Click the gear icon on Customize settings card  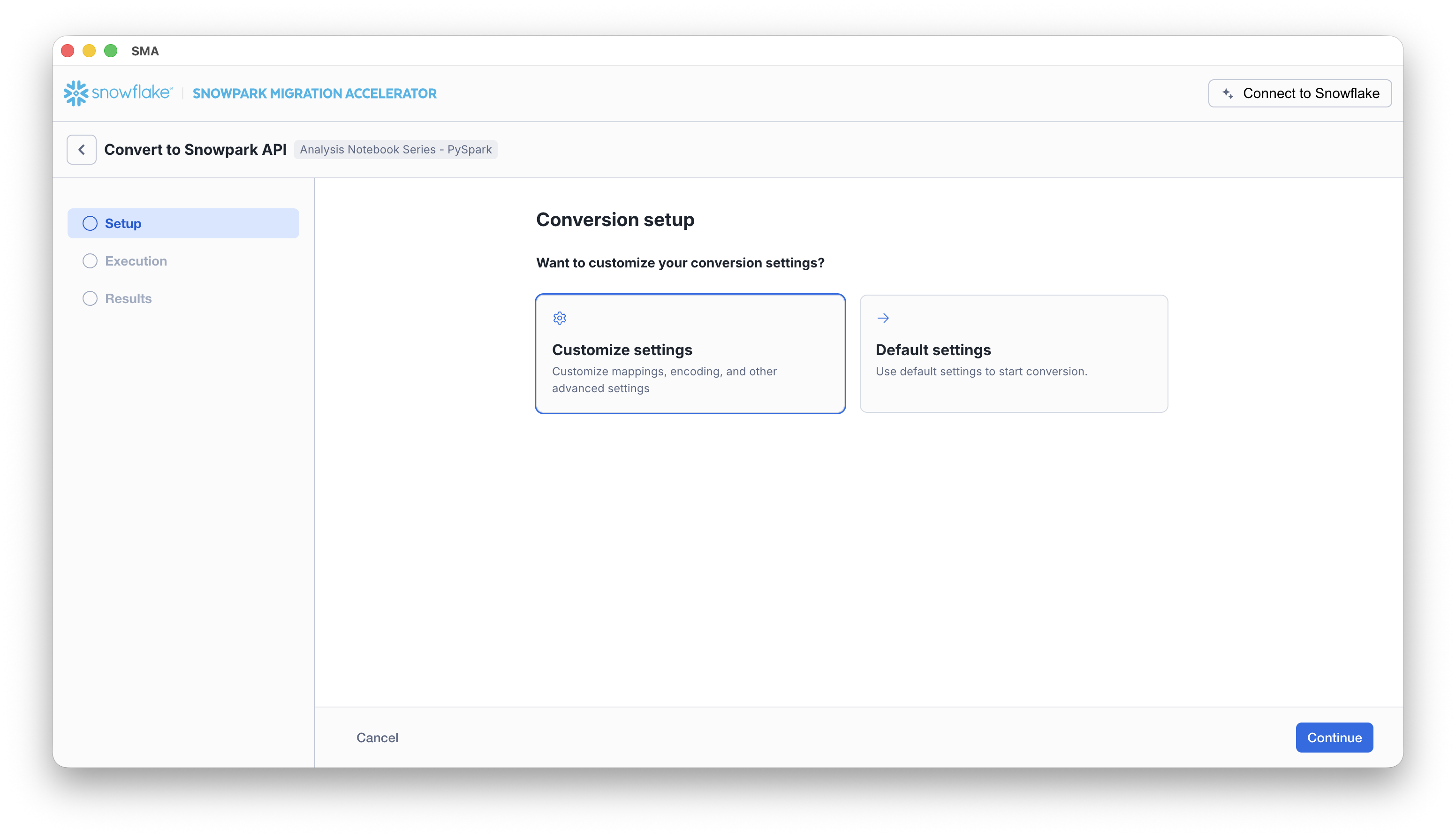(559, 318)
